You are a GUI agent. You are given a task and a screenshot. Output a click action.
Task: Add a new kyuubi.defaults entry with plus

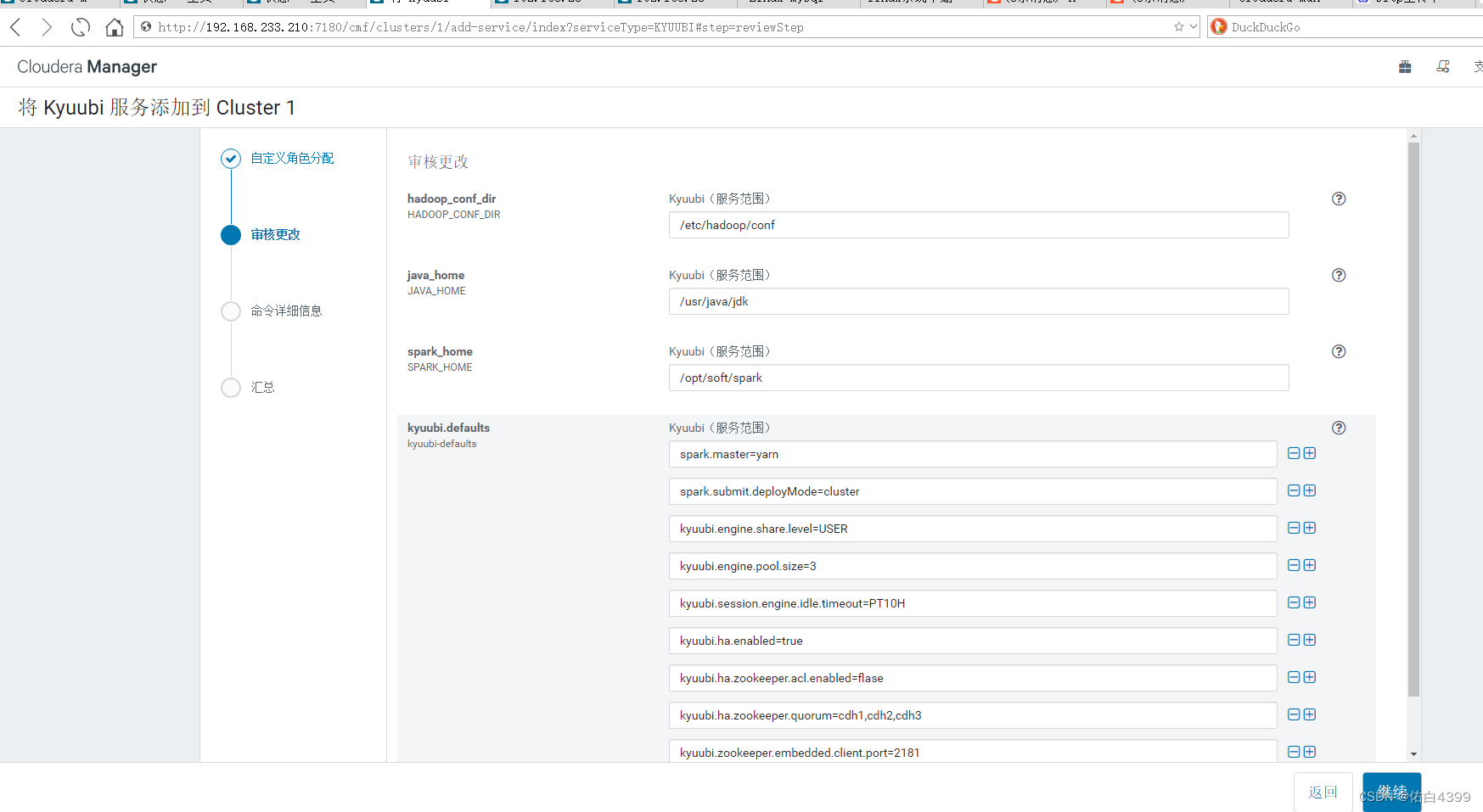tap(1310, 453)
